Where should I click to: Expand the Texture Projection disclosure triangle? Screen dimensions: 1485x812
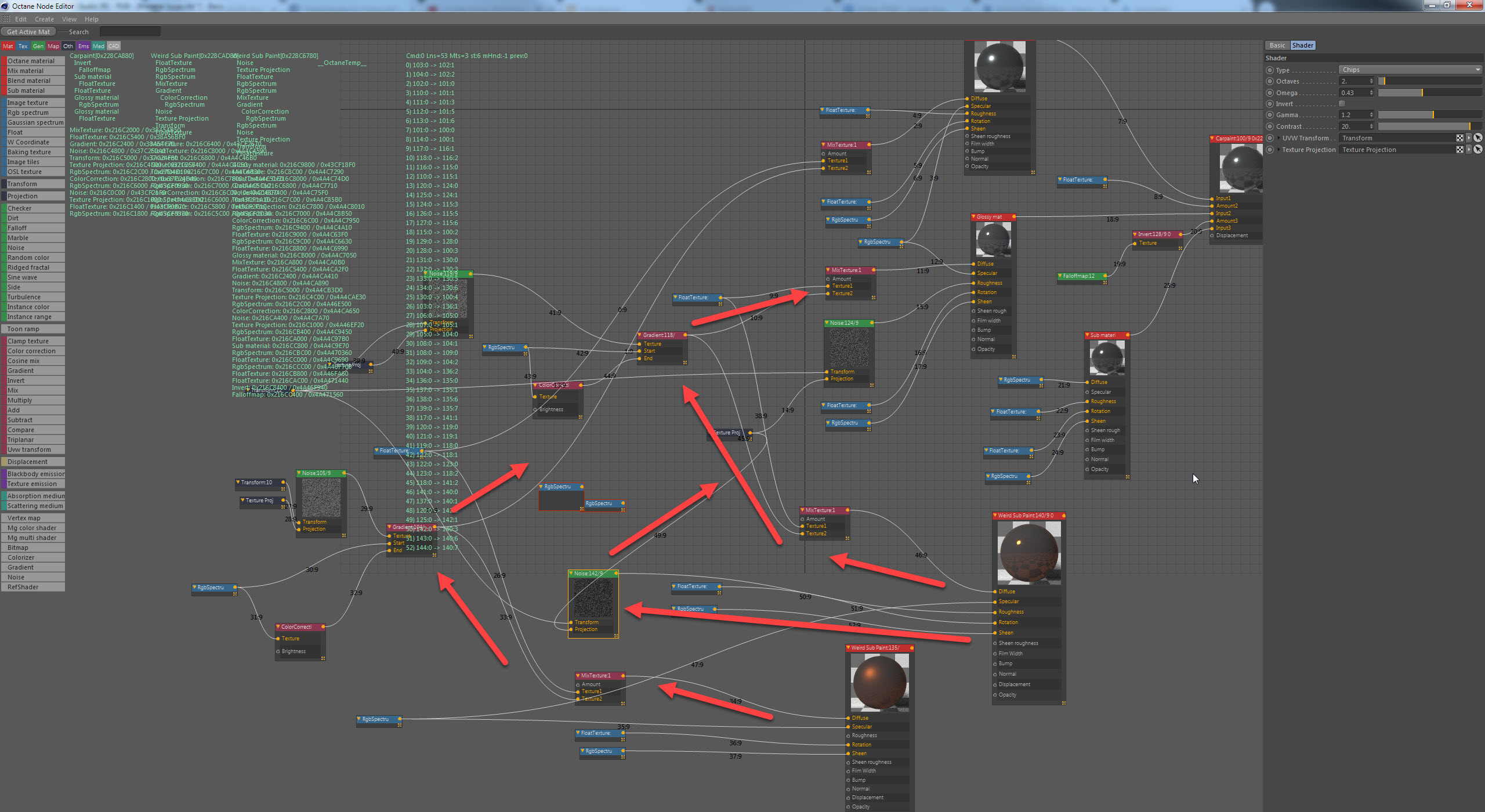point(1278,150)
